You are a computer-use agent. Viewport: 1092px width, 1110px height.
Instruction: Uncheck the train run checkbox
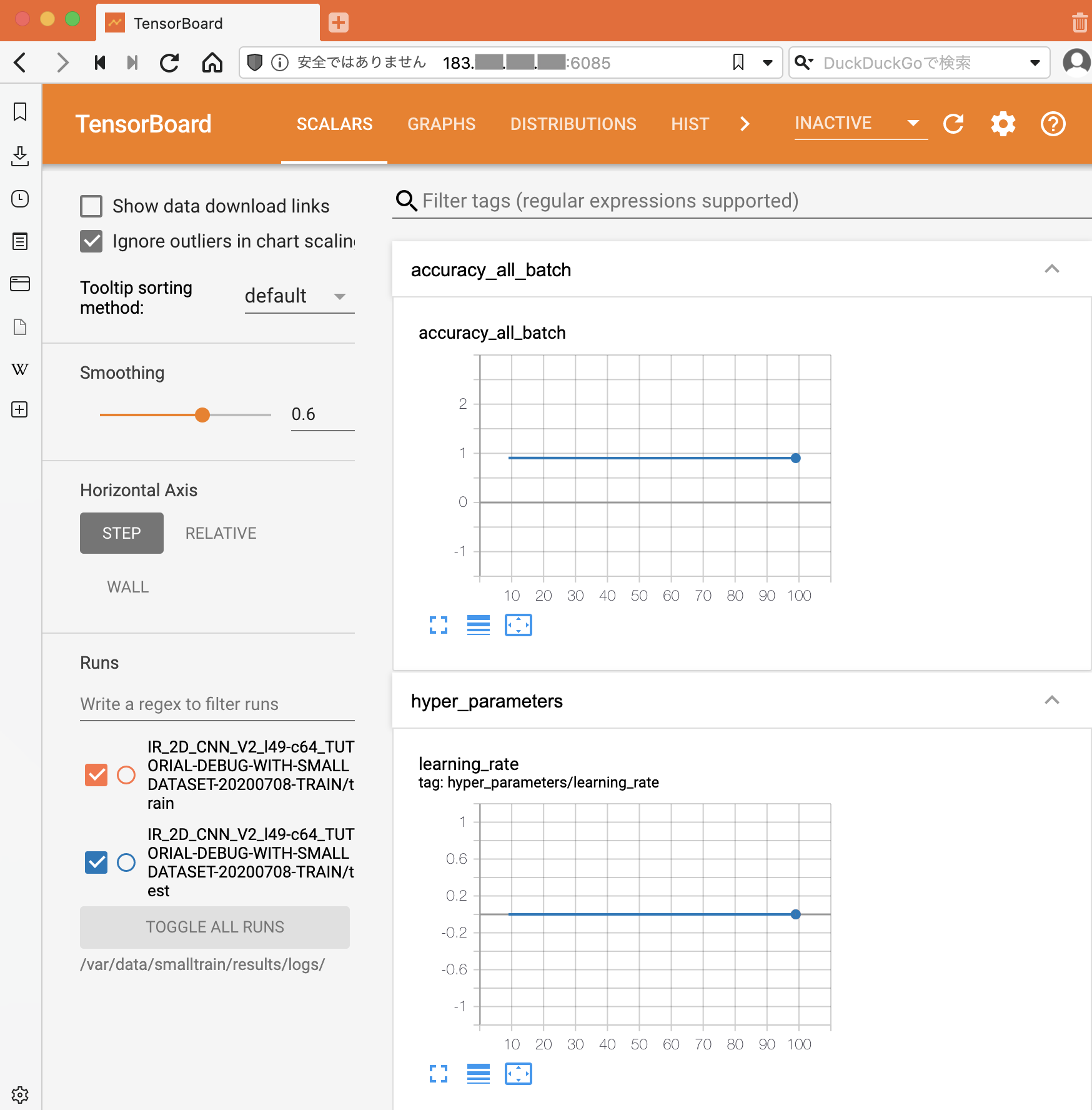(x=96, y=775)
